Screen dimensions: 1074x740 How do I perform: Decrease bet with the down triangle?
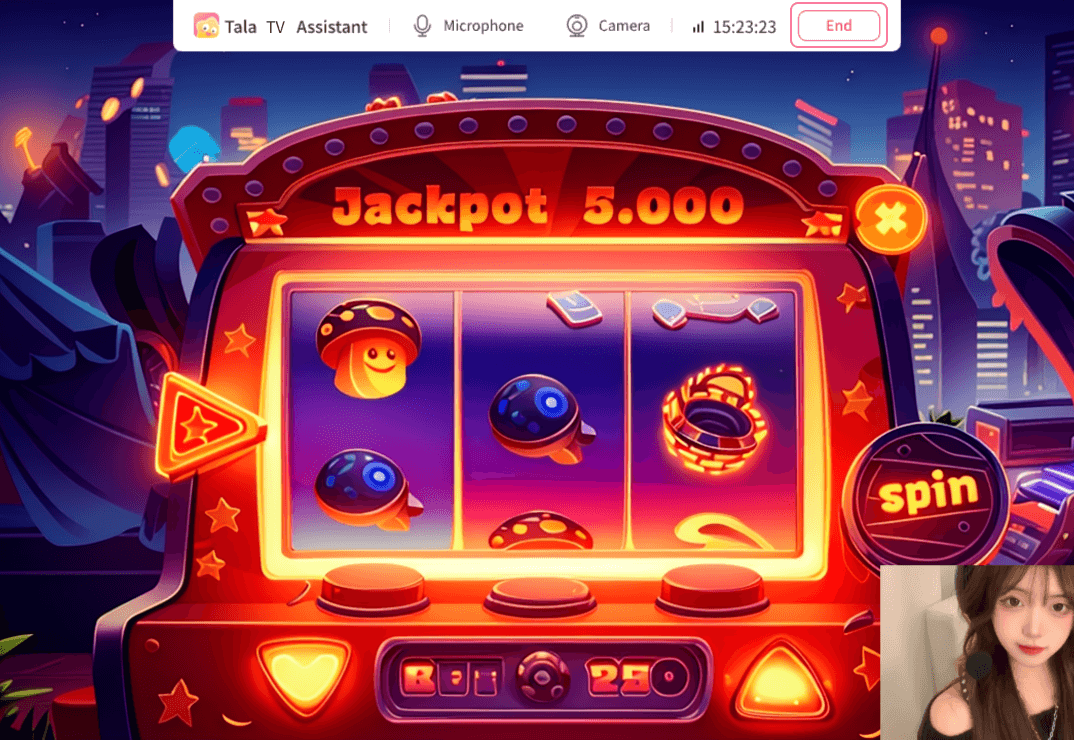[303, 675]
